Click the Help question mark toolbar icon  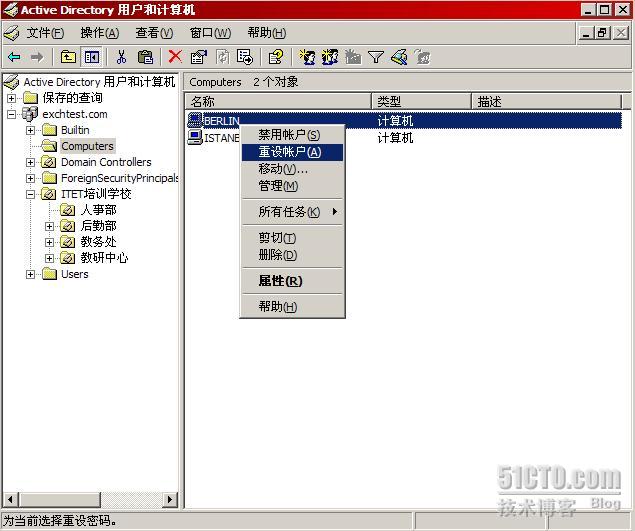[x=276, y=57]
